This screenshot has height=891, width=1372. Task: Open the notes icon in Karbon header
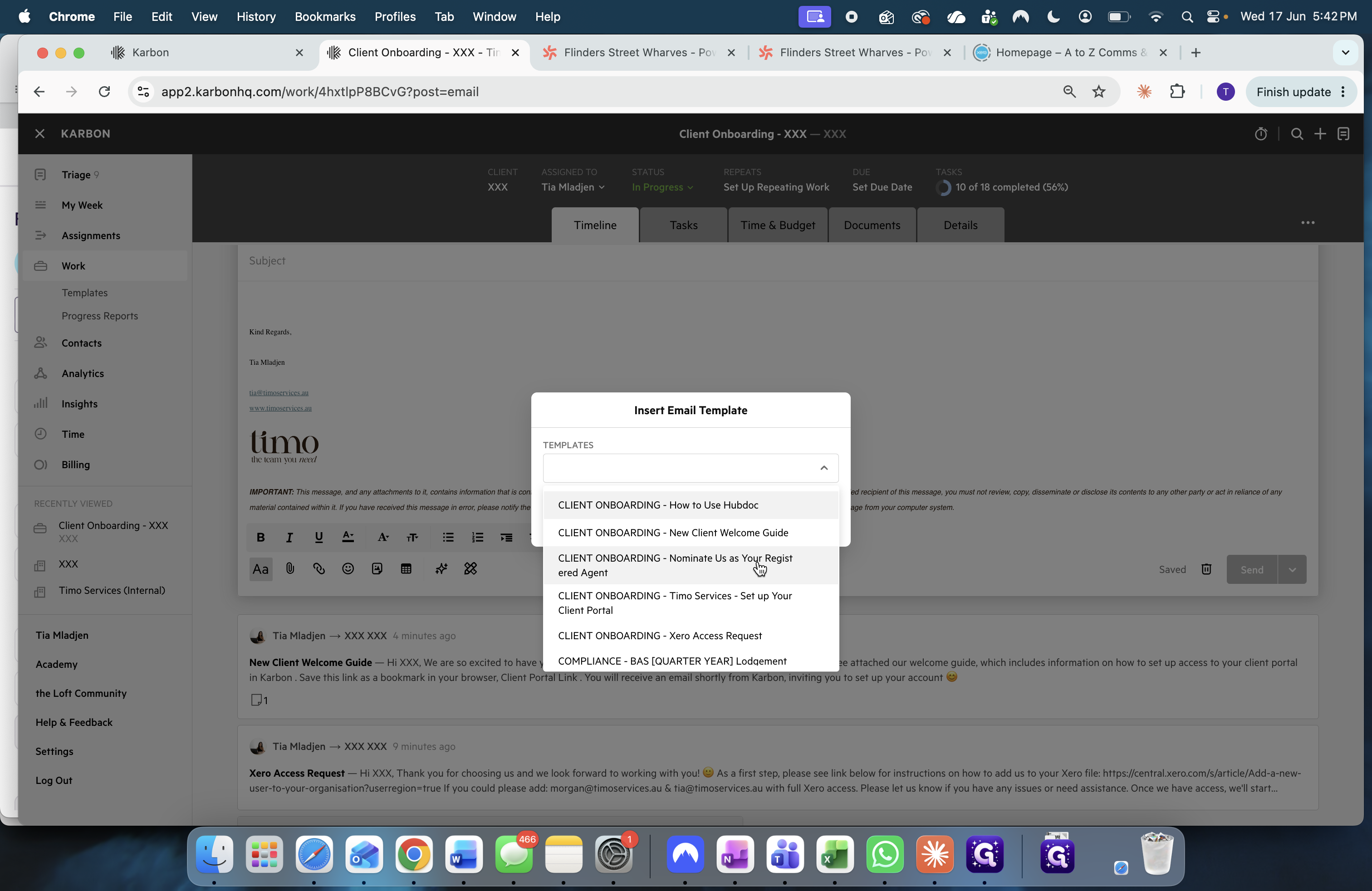tap(1344, 134)
